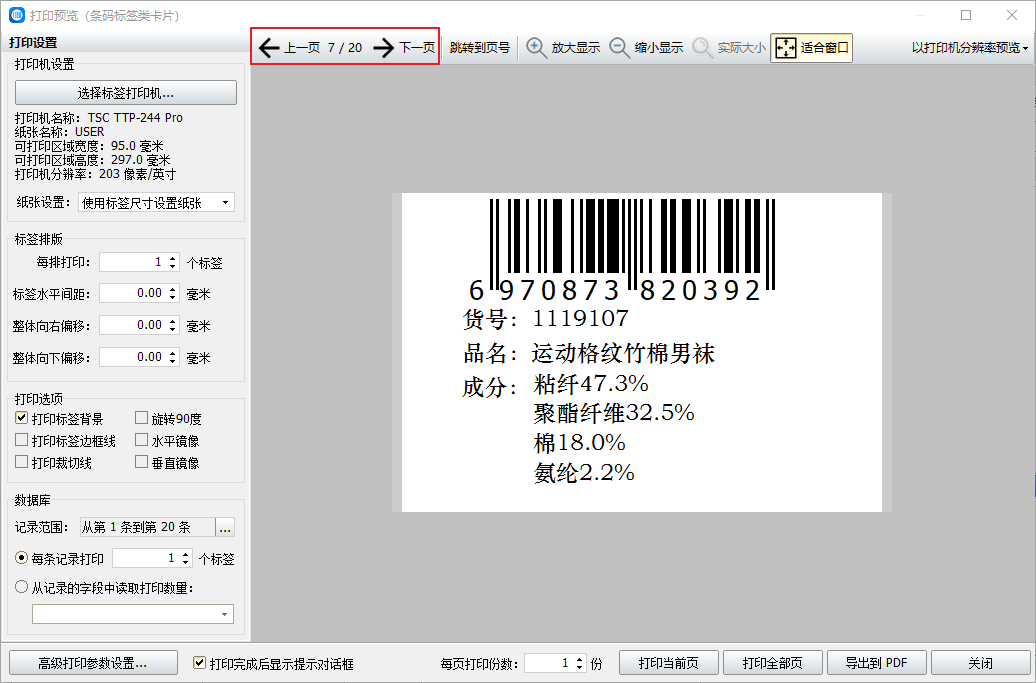Increase 每页打印份数 with up arrow

tap(579, 659)
